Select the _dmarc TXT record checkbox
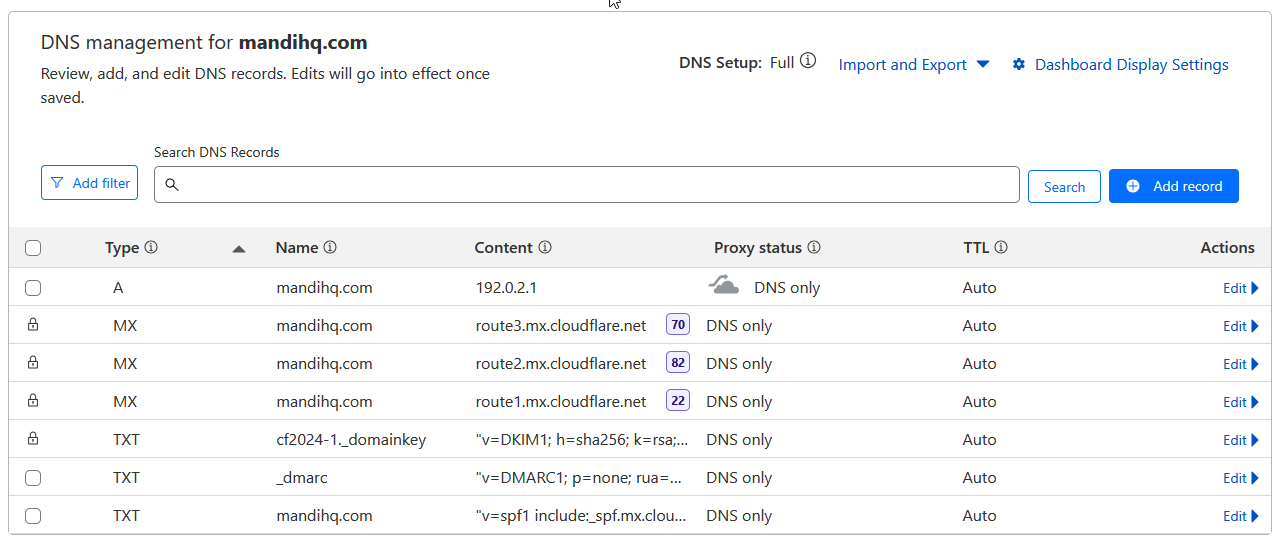 tap(33, 478)
